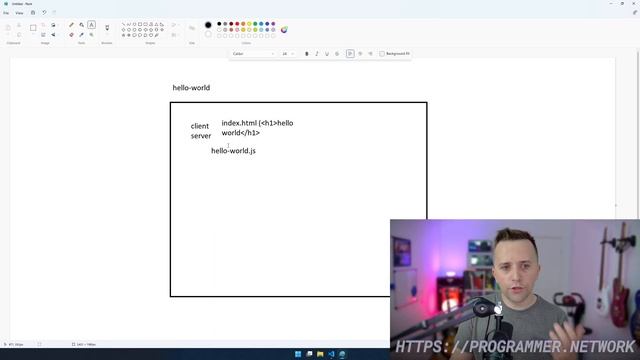Viewport: 640px width, 360px height.
Task: Select the Color picker eyedropper tool
Action: pos(82,35)
